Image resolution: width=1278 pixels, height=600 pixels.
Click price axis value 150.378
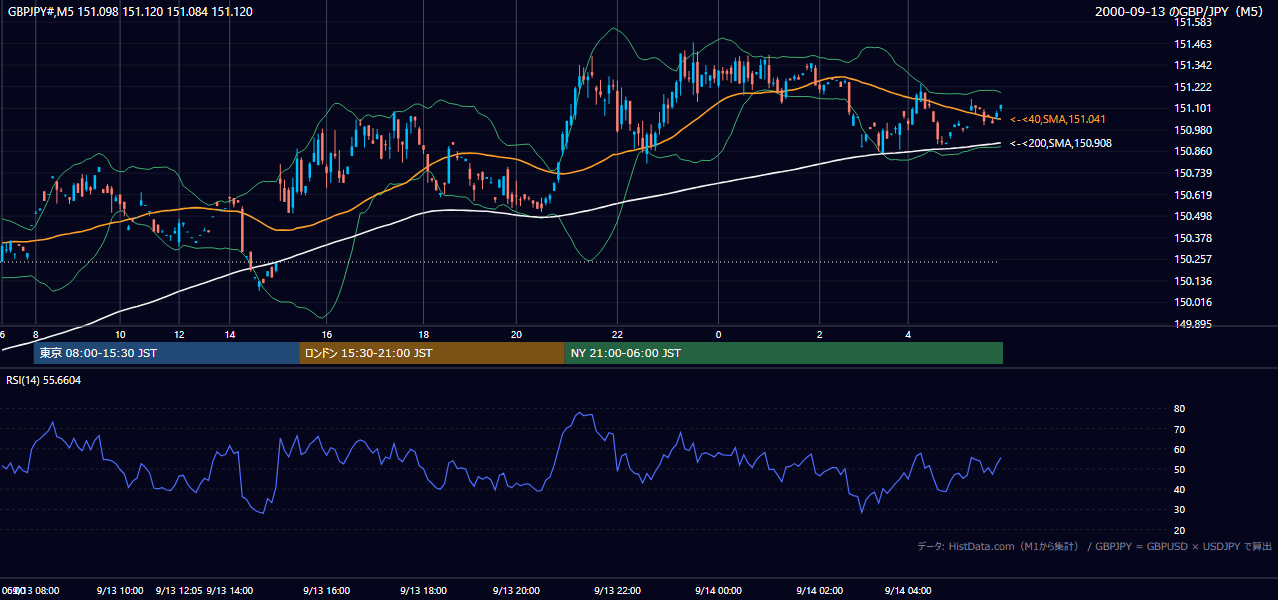1192,238
